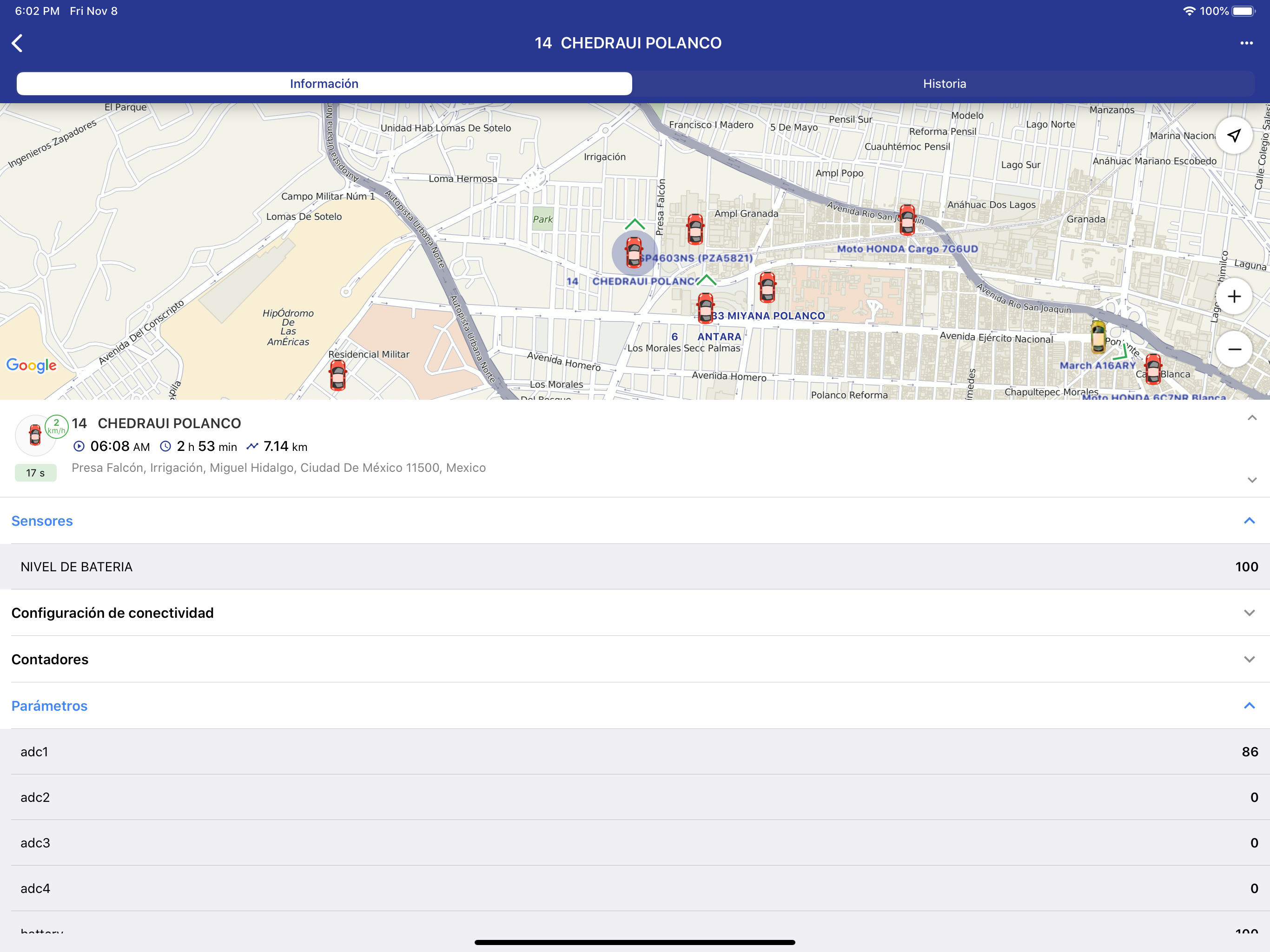This screenshot has width=1270, height=952.
Task: Tap the 6 ANTARA map label
Action: pyautogui.click(x=706, y=337)
